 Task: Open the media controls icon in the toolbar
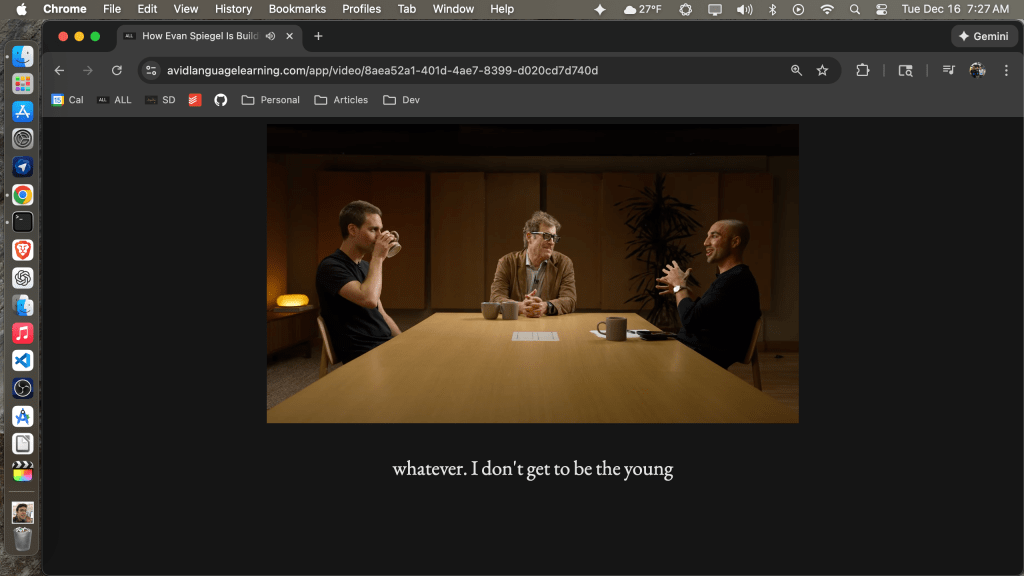point(948,71)
